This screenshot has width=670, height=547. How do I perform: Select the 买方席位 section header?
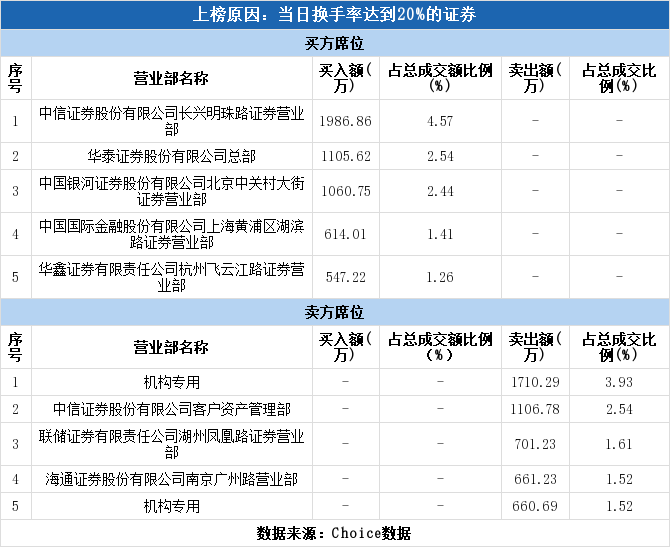[x=334, y=43]
